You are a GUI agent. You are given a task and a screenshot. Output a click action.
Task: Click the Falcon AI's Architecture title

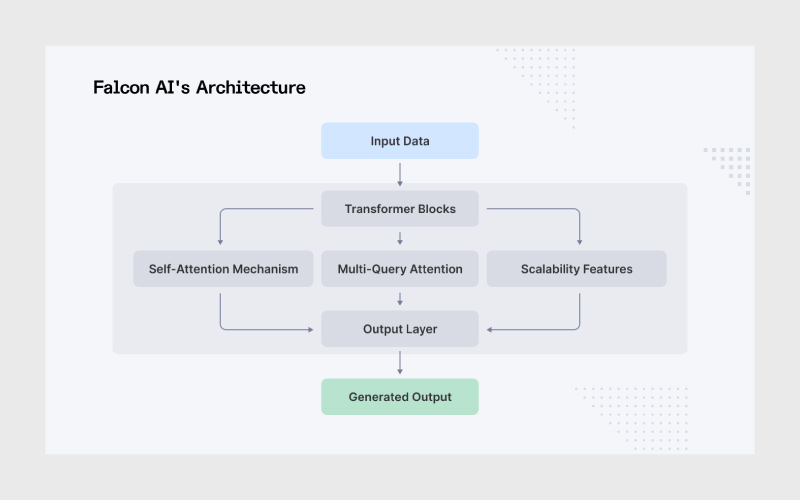tap(199, 87)
